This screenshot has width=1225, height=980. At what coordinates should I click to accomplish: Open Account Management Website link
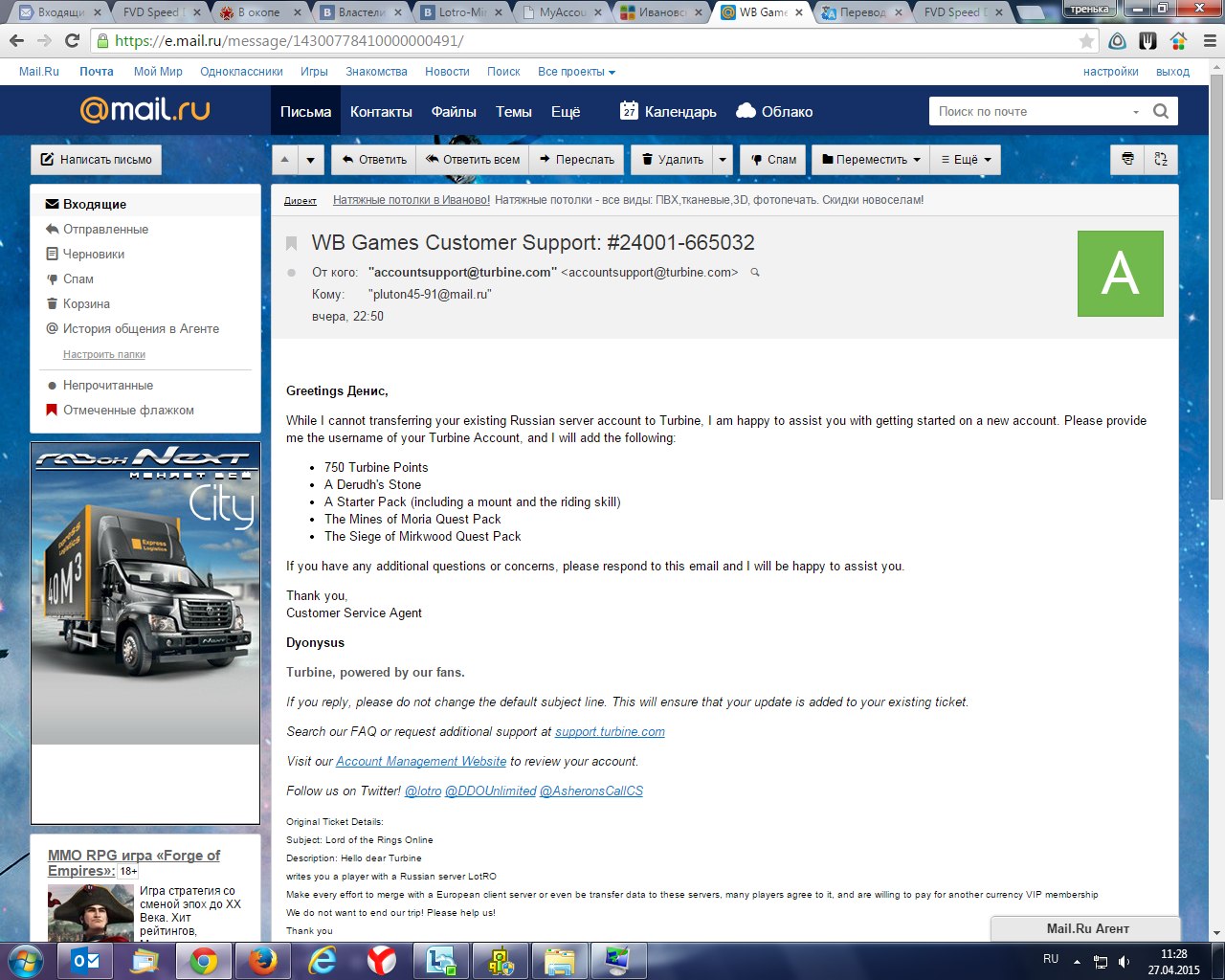click(x=421, y=761)
